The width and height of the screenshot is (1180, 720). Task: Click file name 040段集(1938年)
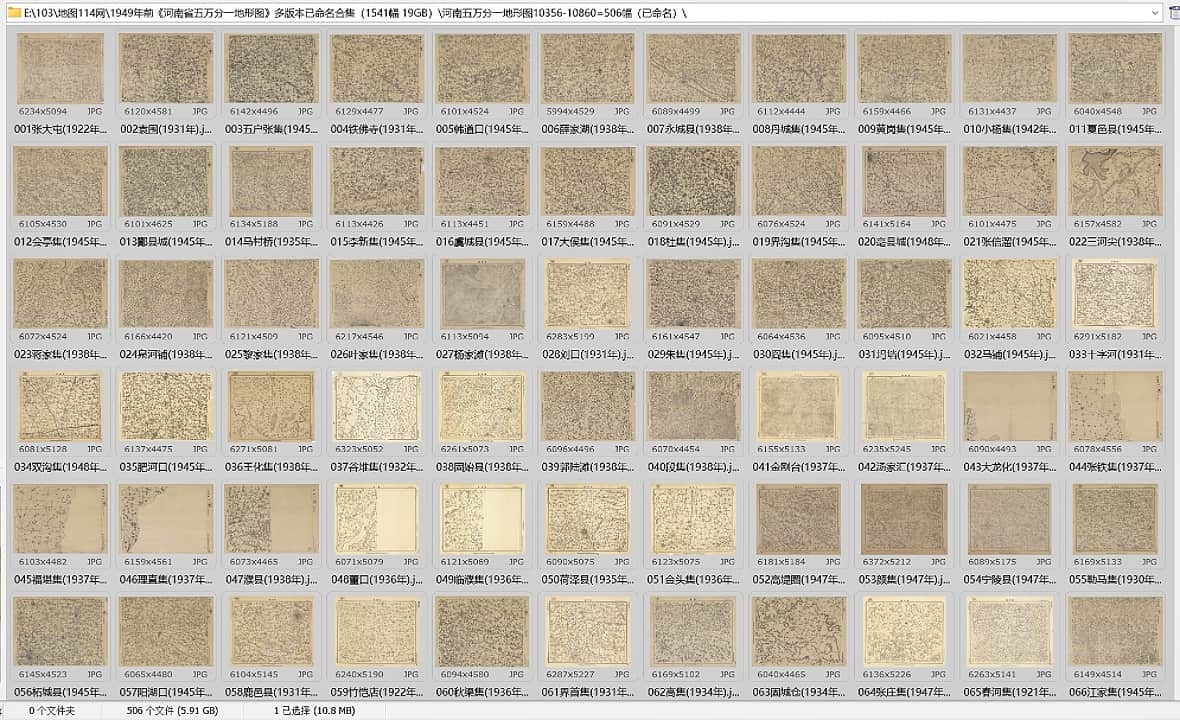tap(693, 467)
